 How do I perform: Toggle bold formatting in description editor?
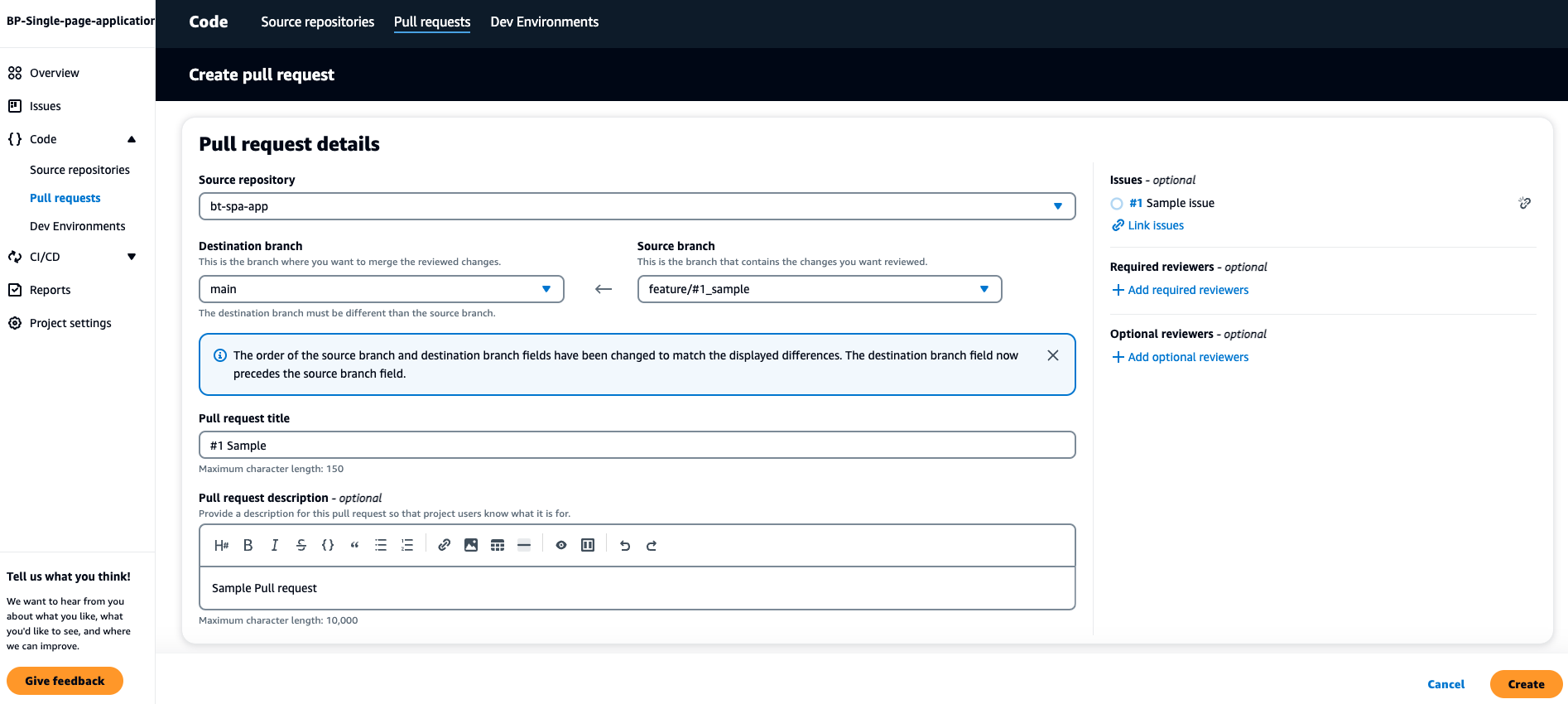[x=248, y=545]
